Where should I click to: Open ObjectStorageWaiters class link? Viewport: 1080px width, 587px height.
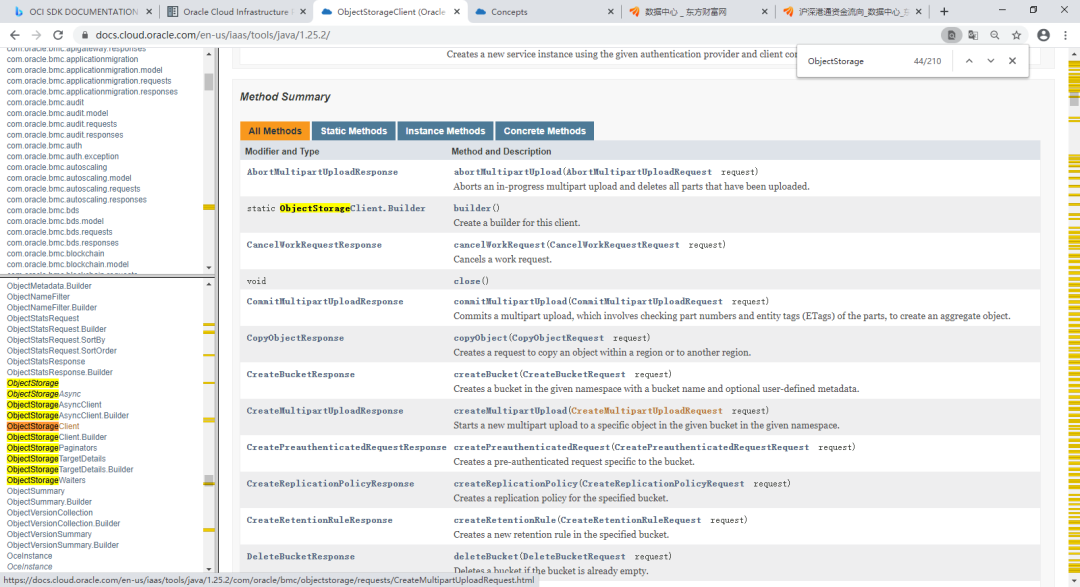[x=46, y=480]
